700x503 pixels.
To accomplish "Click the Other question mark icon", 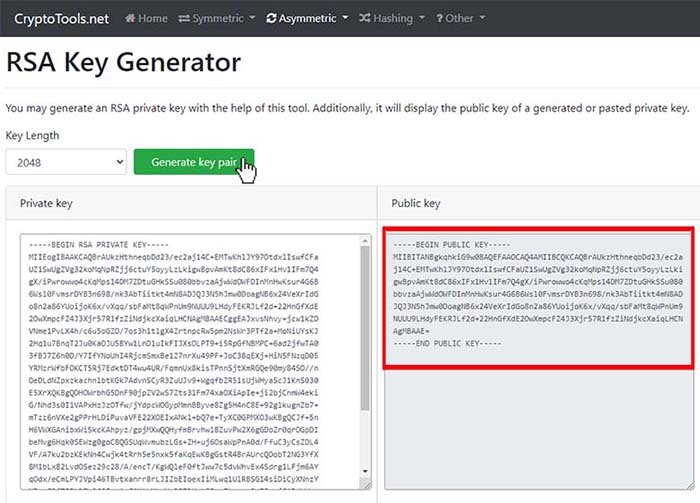I will [x=440, y=18].
